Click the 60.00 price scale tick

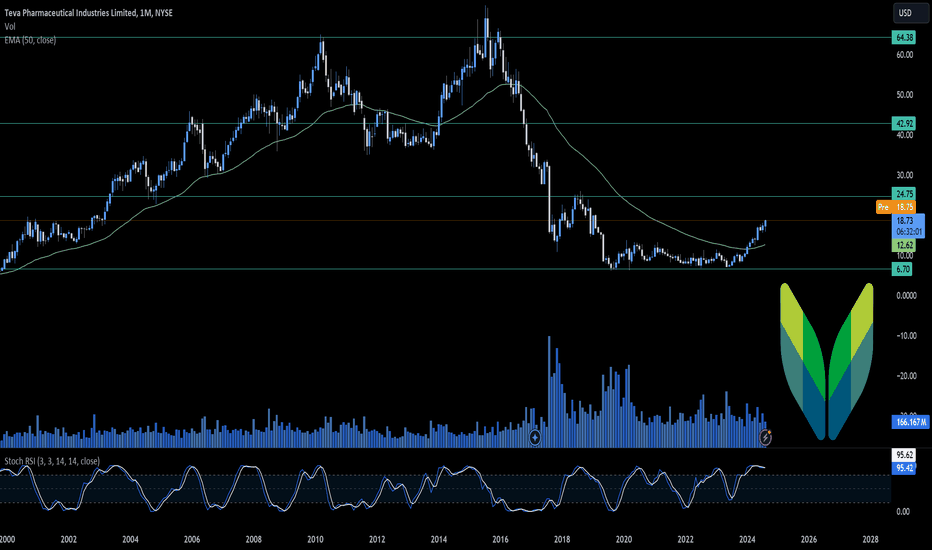(905, 55)
